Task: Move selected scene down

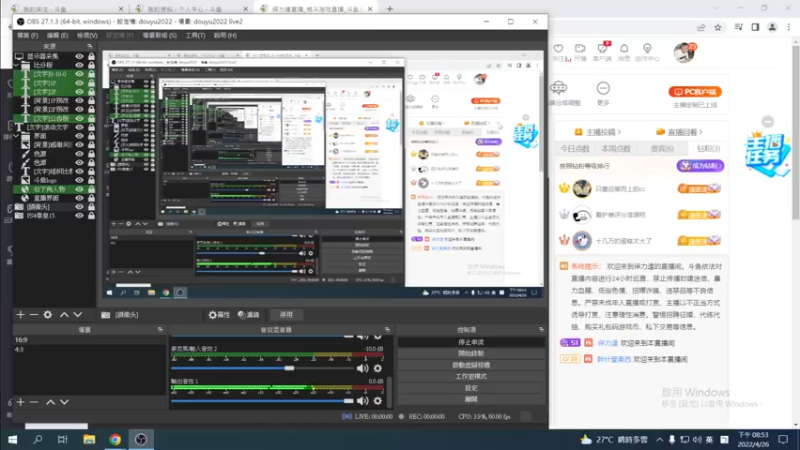Action: [x=64, y=402]
